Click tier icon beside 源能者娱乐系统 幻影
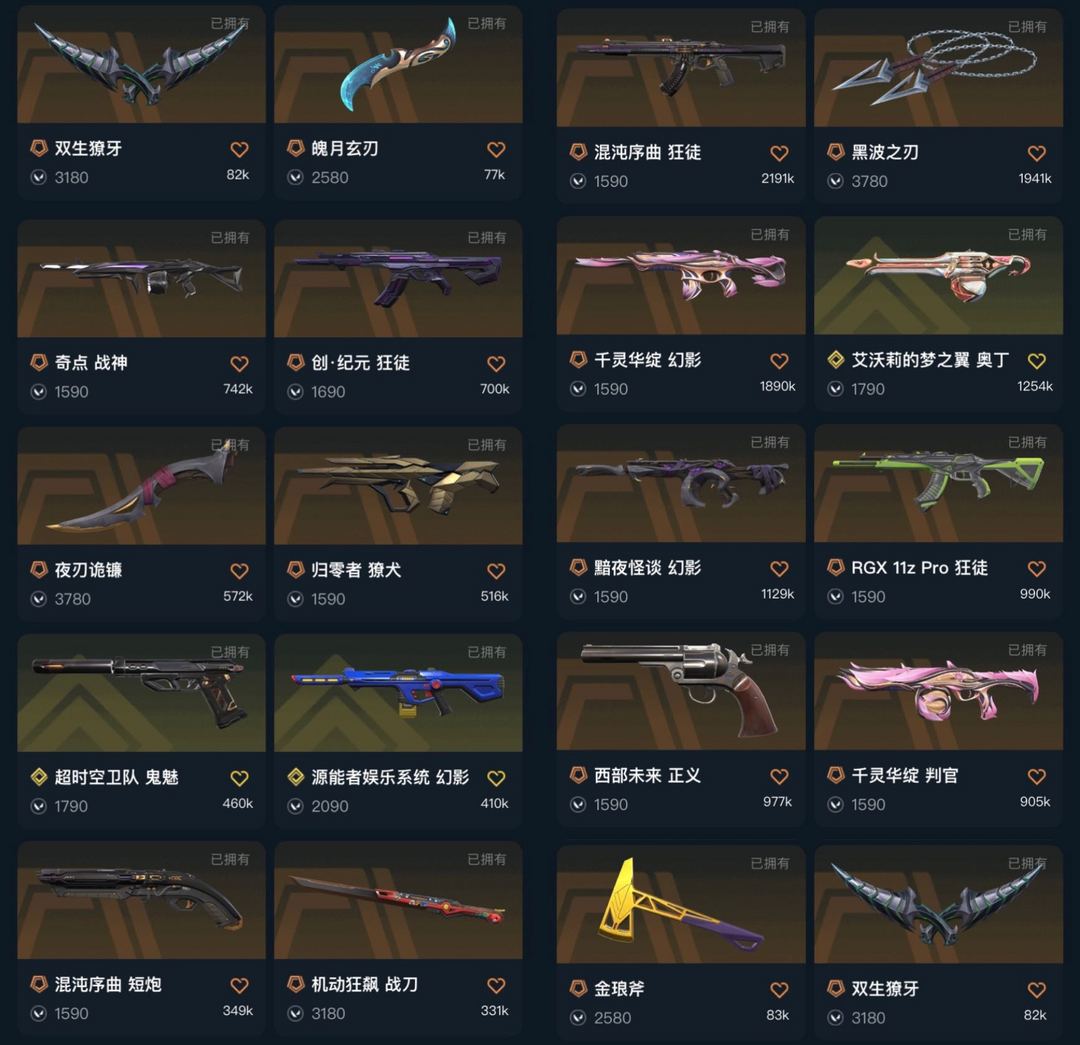Viewport: 1080px width, 1045px height. 295,777
